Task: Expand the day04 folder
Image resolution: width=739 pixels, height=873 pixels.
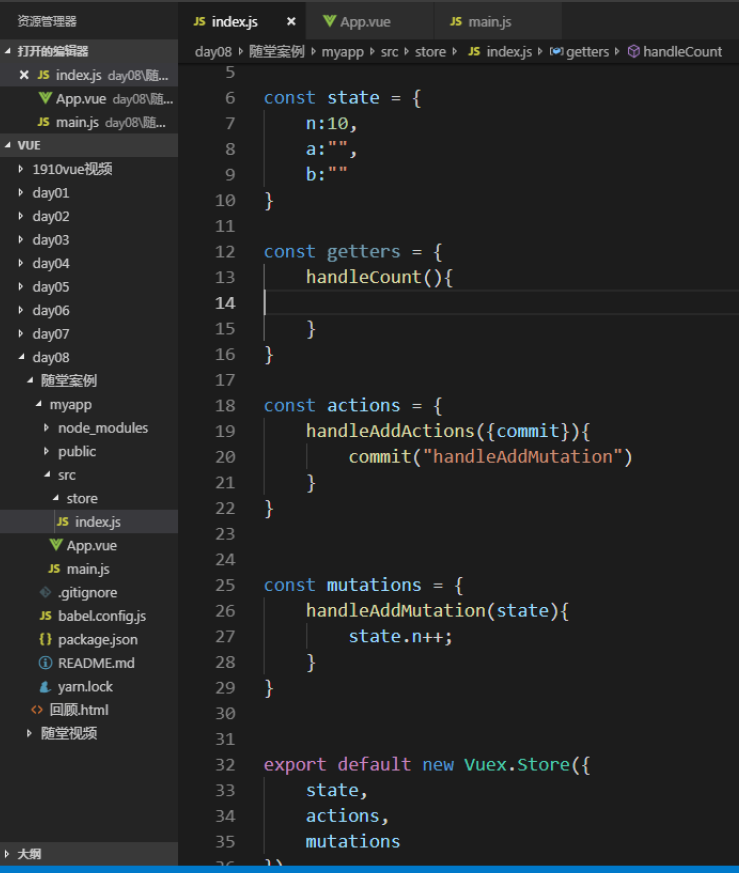Action: tap(89, 263)
